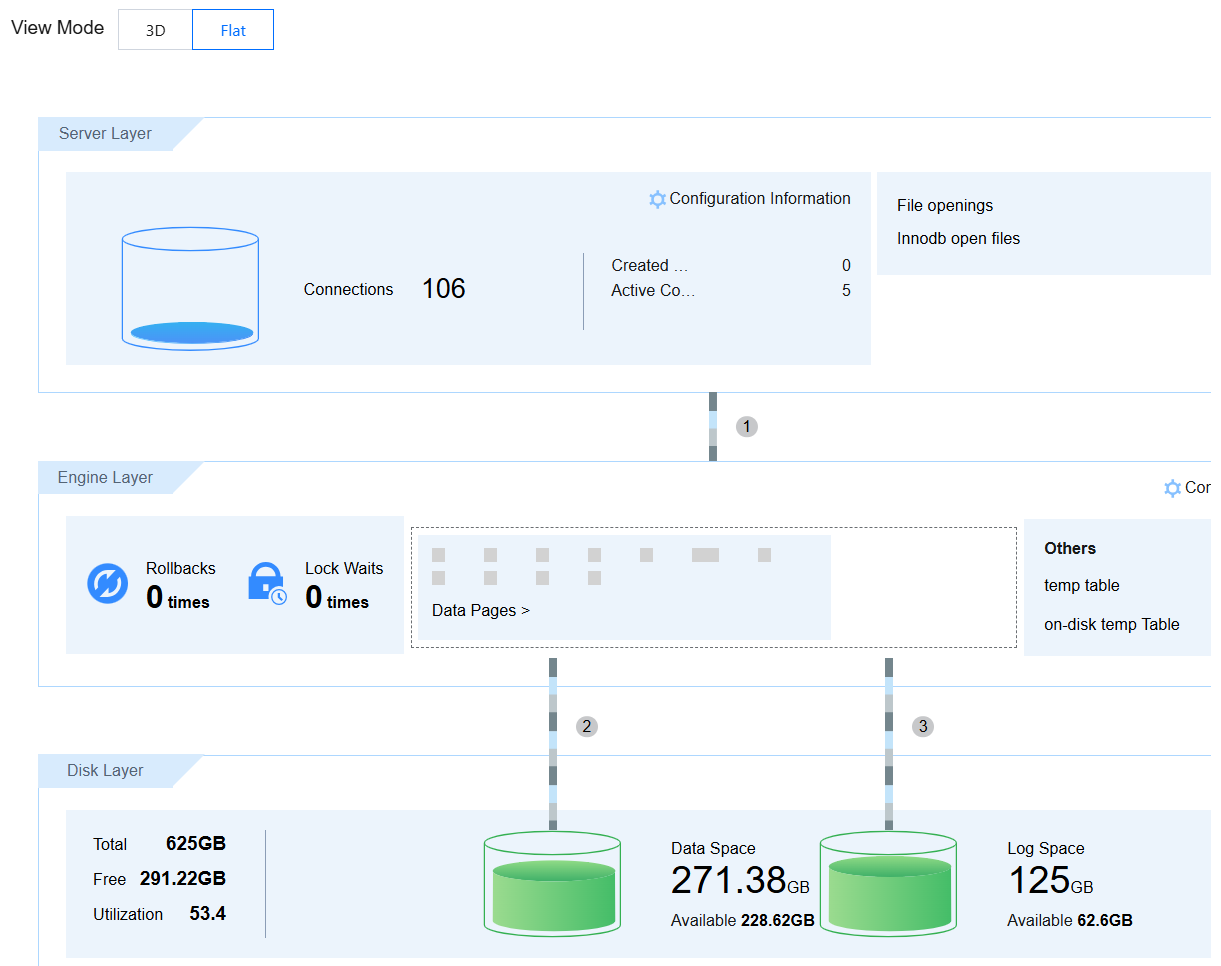Click the Lock Waits padlock icon
The width and height of the screenshot is (1221, 966).
[x=267, y=584]
